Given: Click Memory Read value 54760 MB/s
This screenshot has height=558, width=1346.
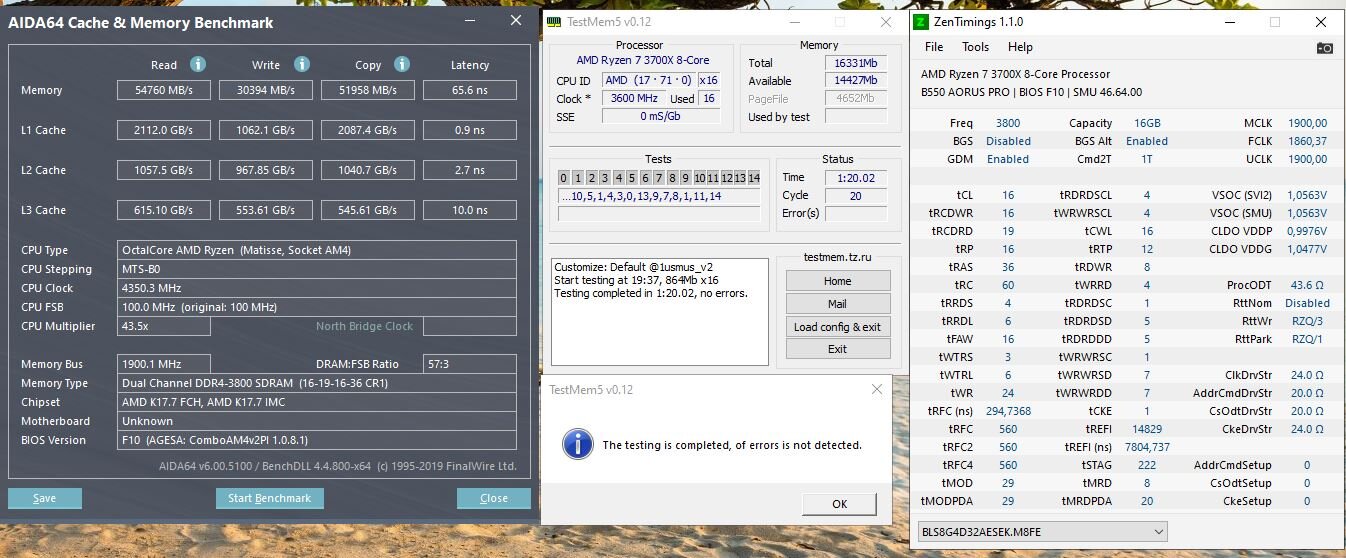Looking at the screenshot, I should coord(164,90).
